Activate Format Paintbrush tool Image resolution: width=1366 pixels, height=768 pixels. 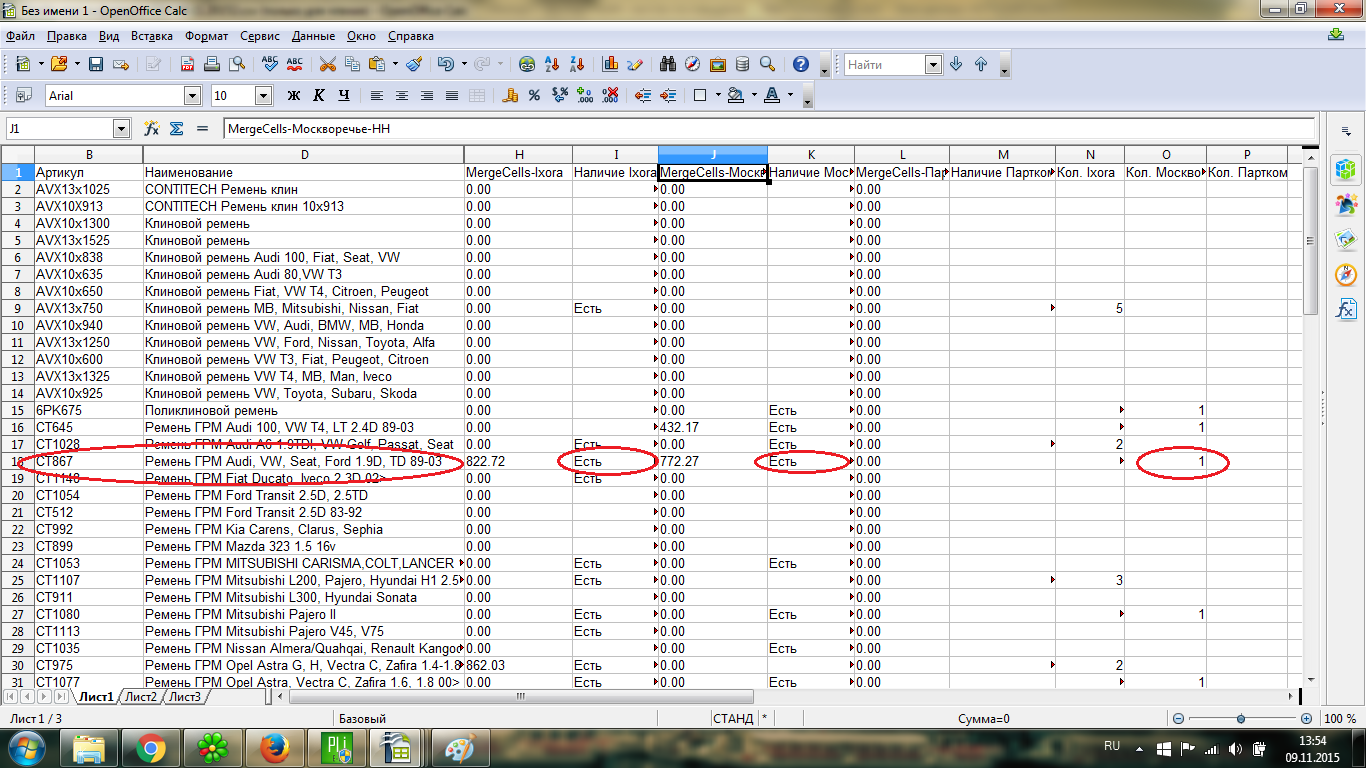[414, 64]
